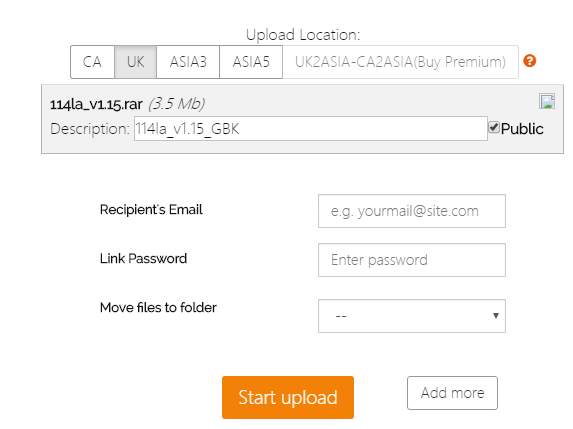Select UK2ASIA-CA2ASIA (Buy Premium) location
The width and height of the screenshot is (573, 429).
click(401, 62)
